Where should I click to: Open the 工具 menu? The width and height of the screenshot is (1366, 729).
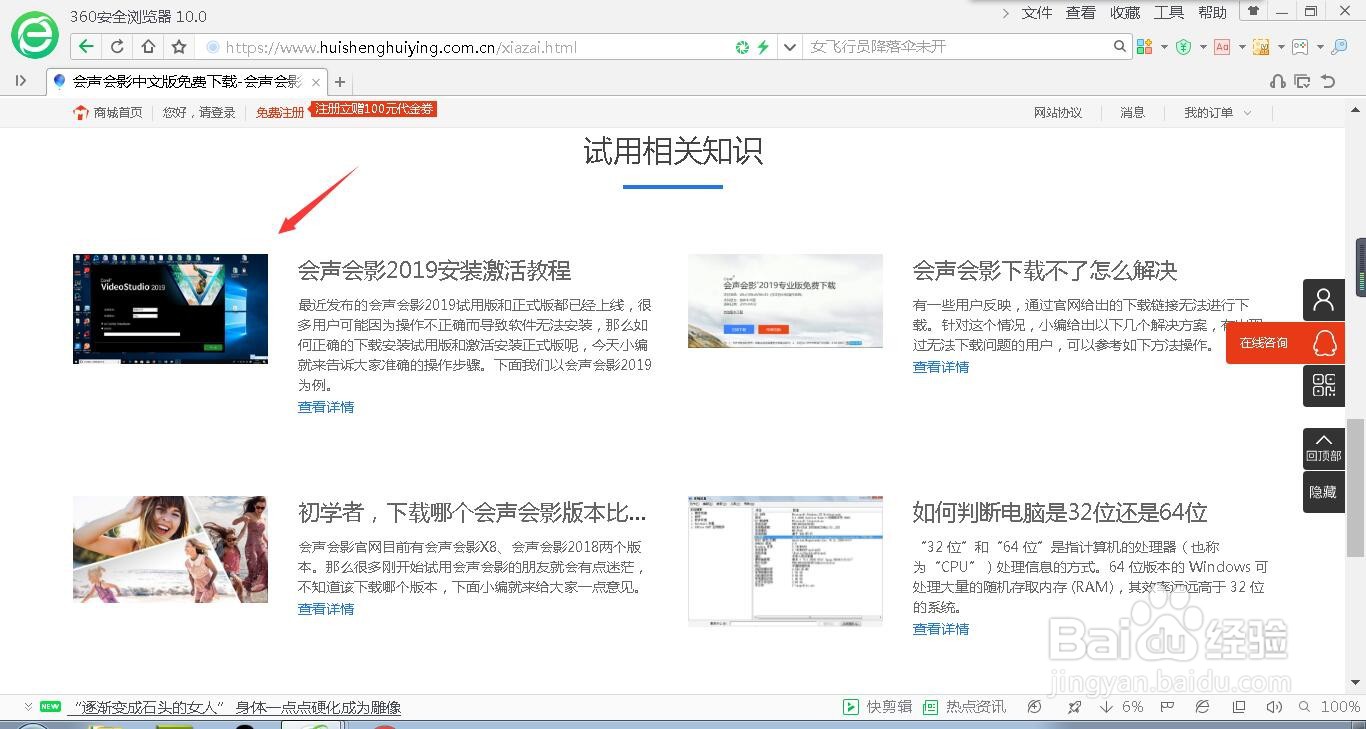[x=1169, y=13]
